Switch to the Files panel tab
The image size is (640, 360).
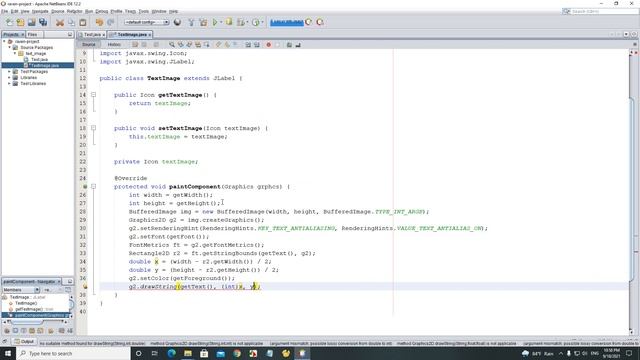33,35
